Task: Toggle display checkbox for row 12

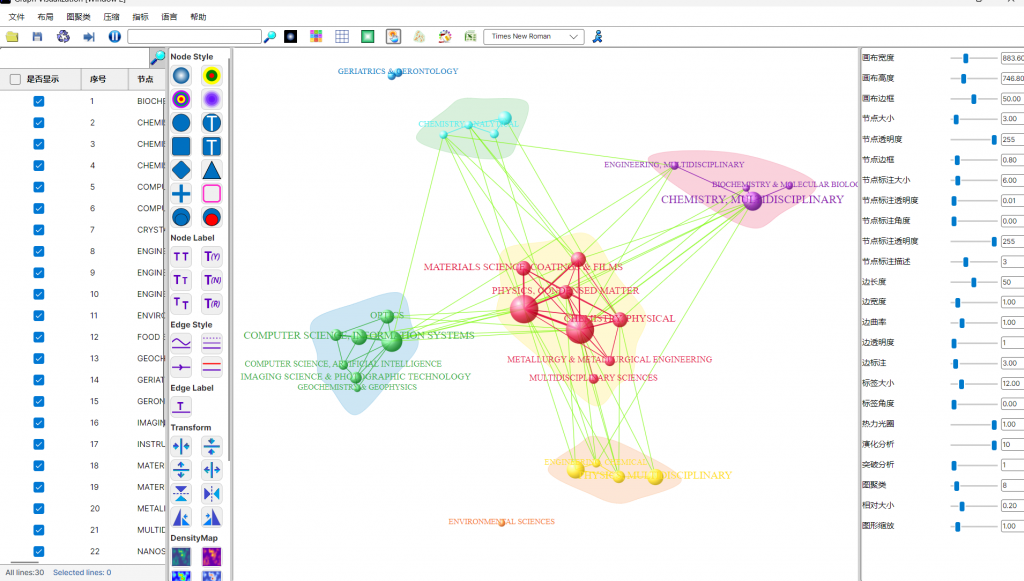Action: click(39, 337)
